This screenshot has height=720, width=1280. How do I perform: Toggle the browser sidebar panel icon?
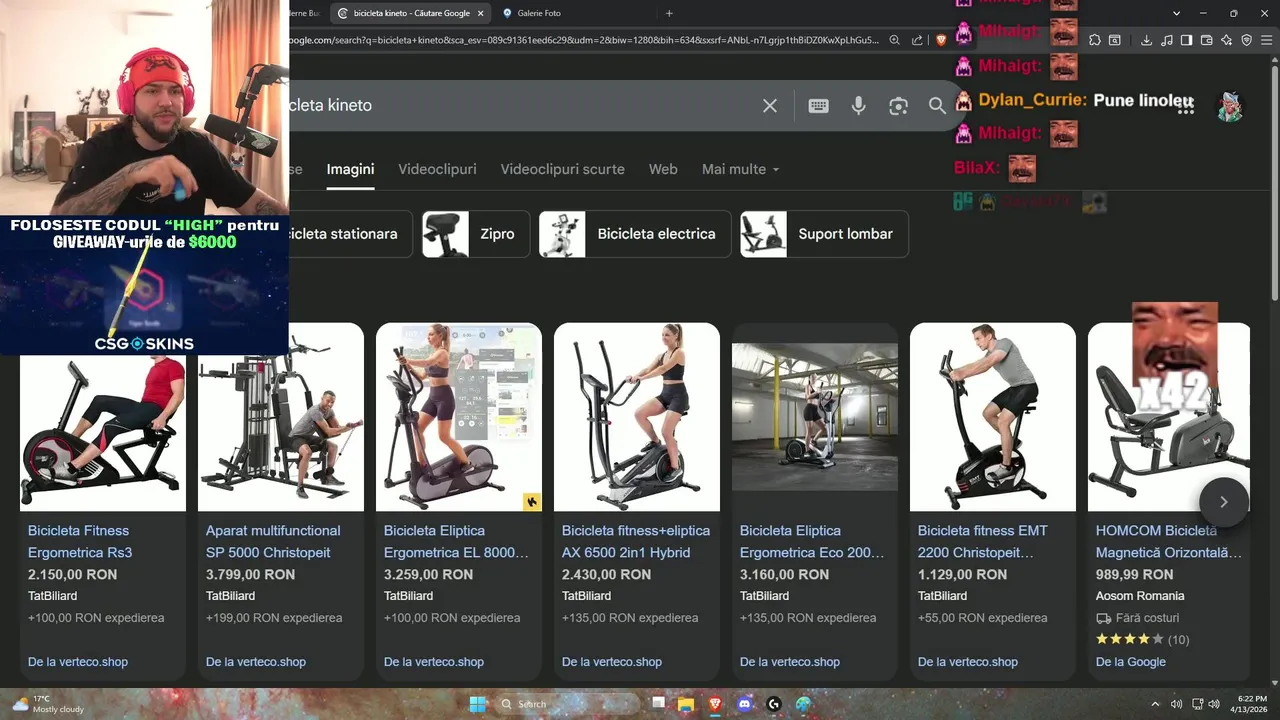click(x=1186, y=40)
